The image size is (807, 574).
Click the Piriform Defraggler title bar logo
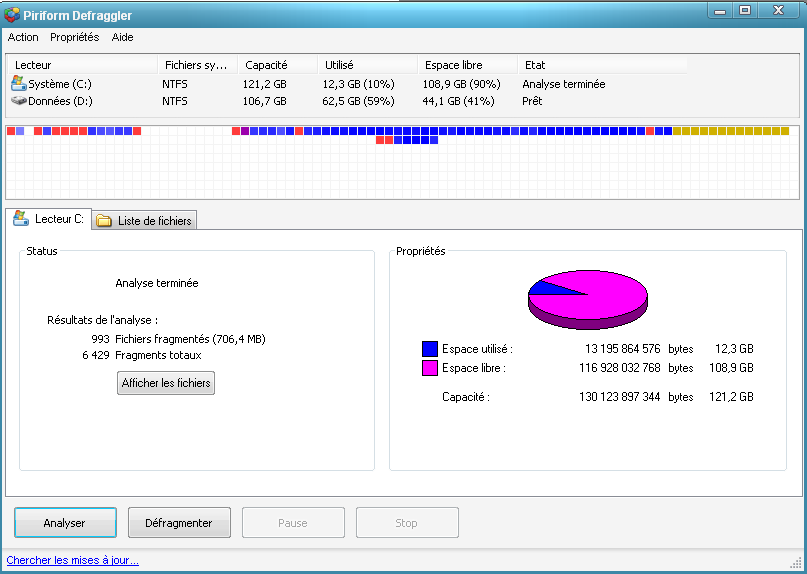point(11,15)
